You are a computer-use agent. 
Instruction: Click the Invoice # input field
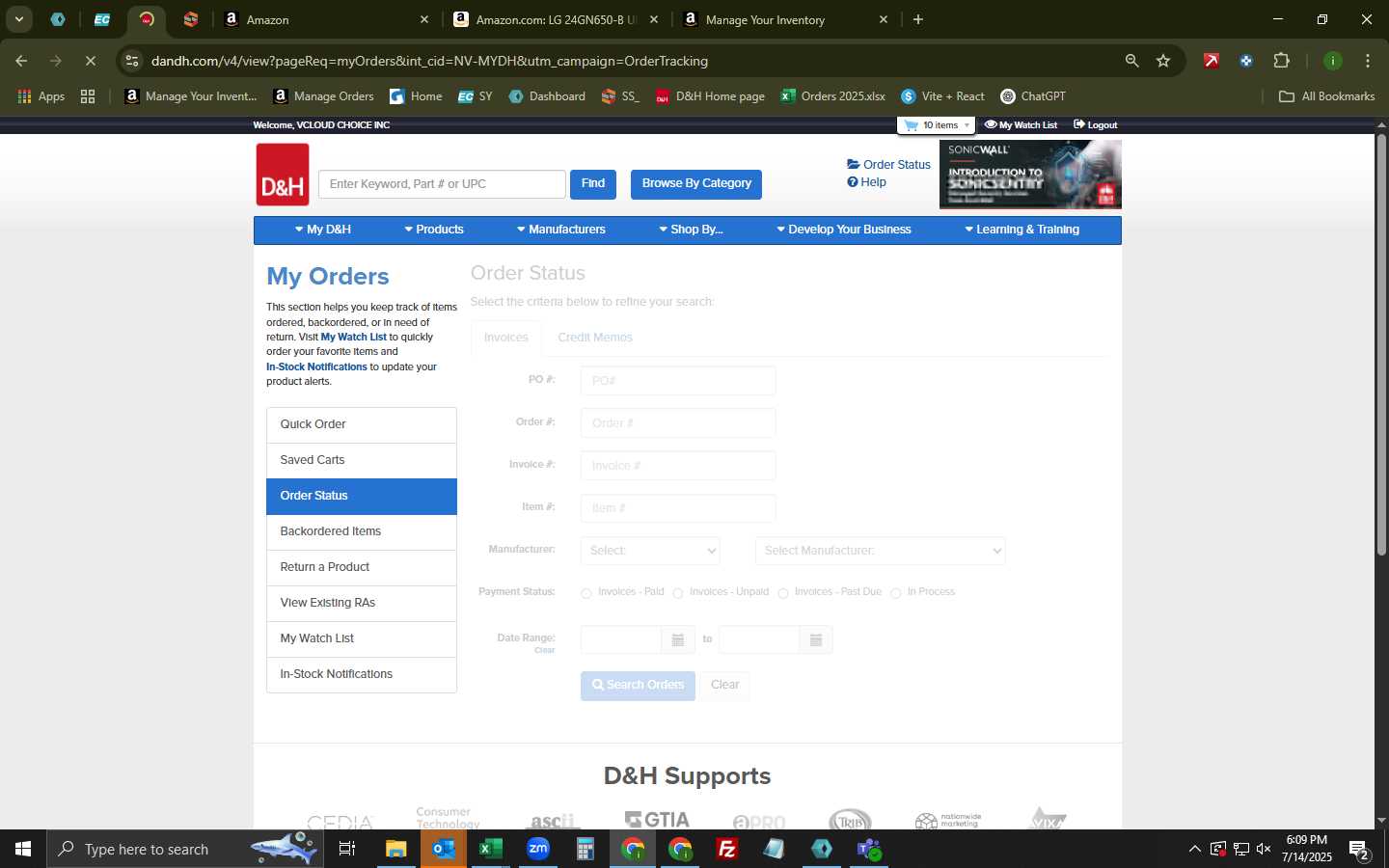click(x=678, y=466)
